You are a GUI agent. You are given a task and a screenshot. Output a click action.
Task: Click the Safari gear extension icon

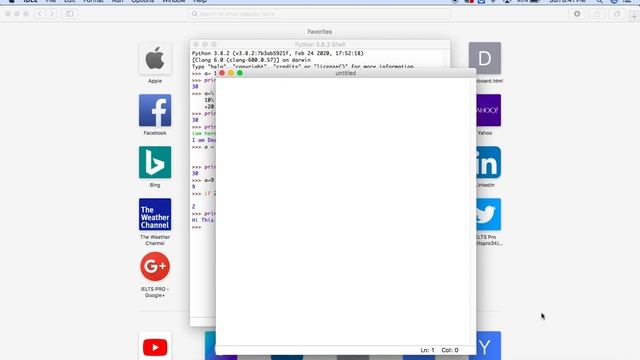(x=577, y=14)
